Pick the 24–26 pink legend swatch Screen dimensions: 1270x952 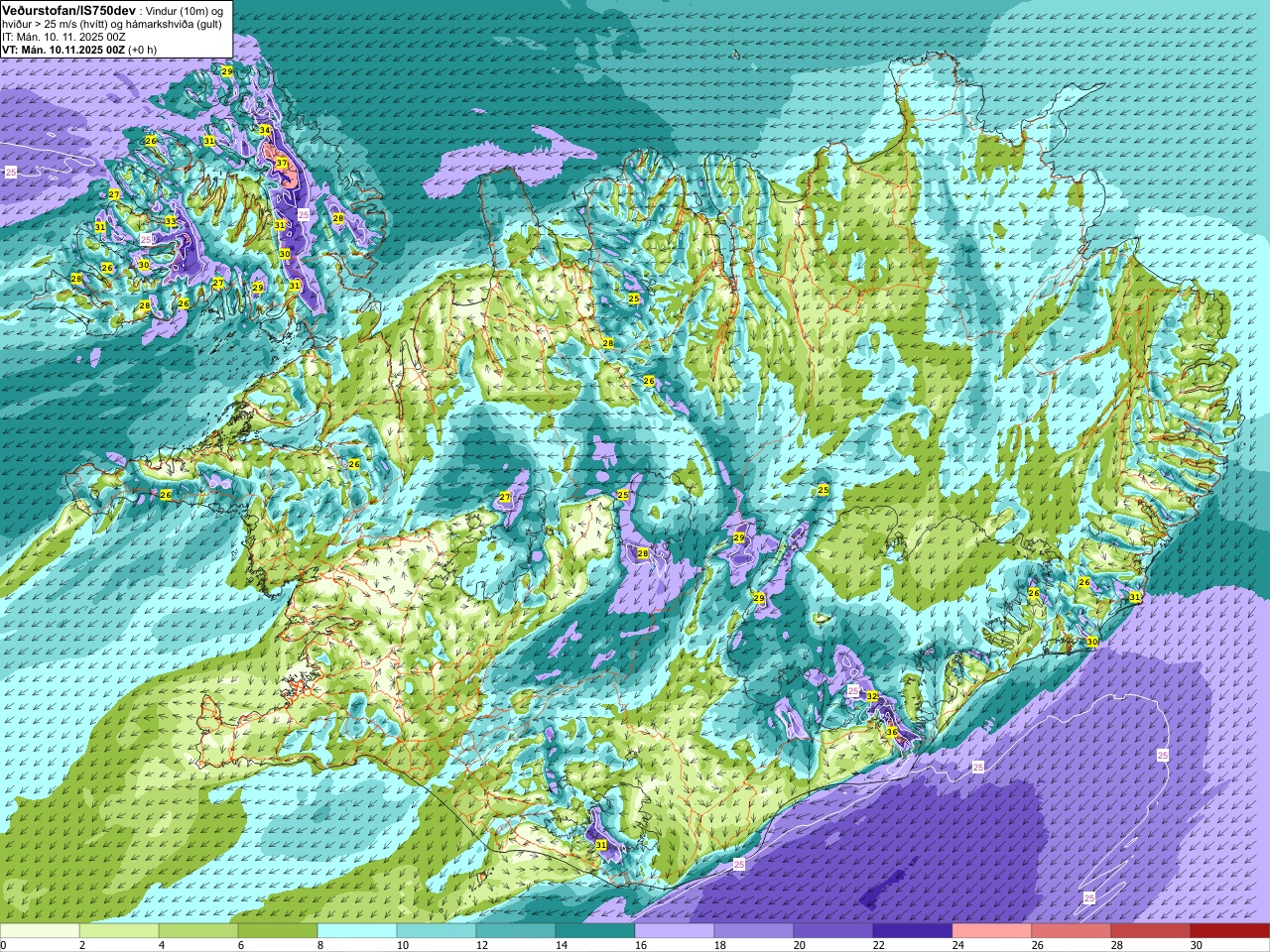992,931
